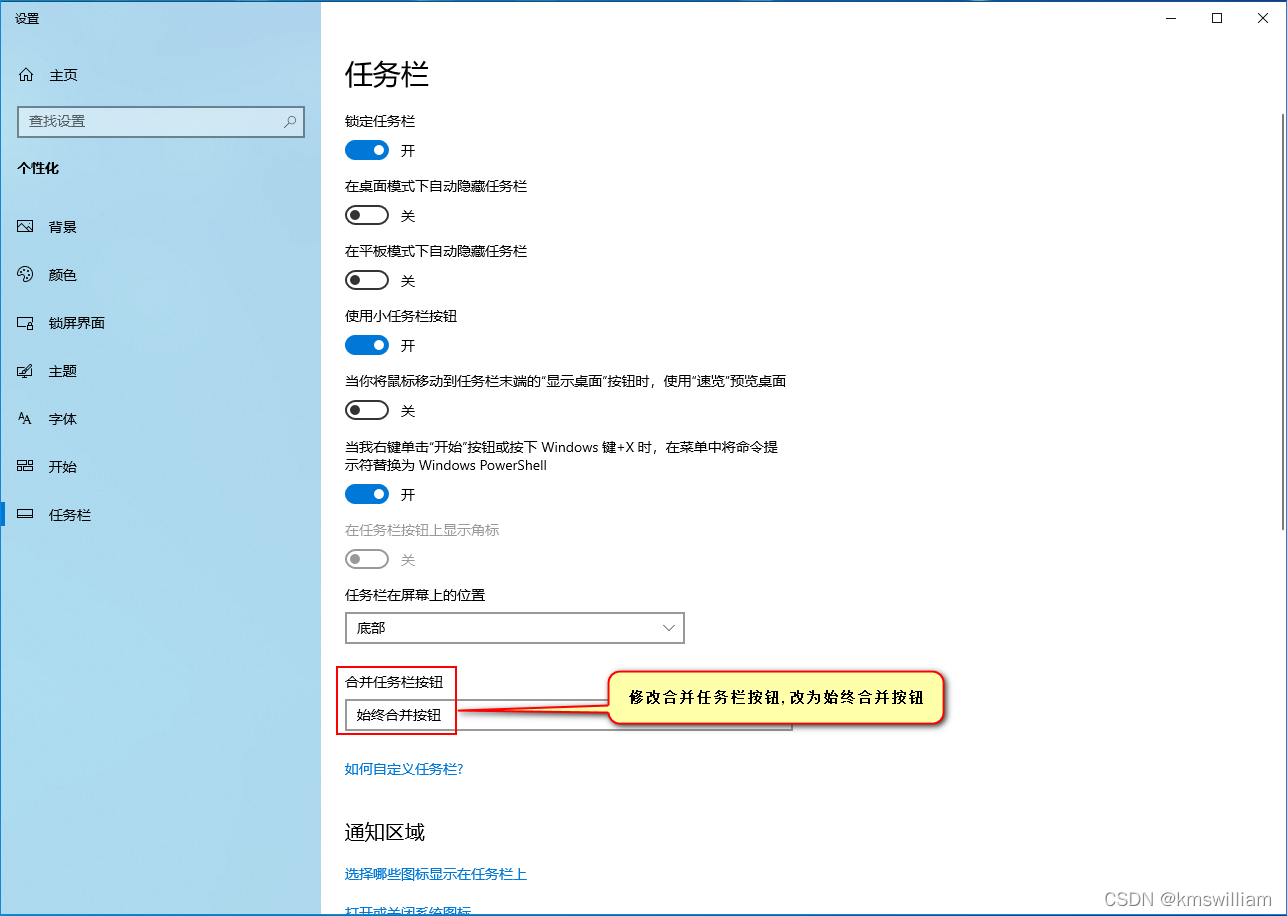1287x916 pixels.
Task: Open the 主题 settings page
Action: (x=160, y=371)
